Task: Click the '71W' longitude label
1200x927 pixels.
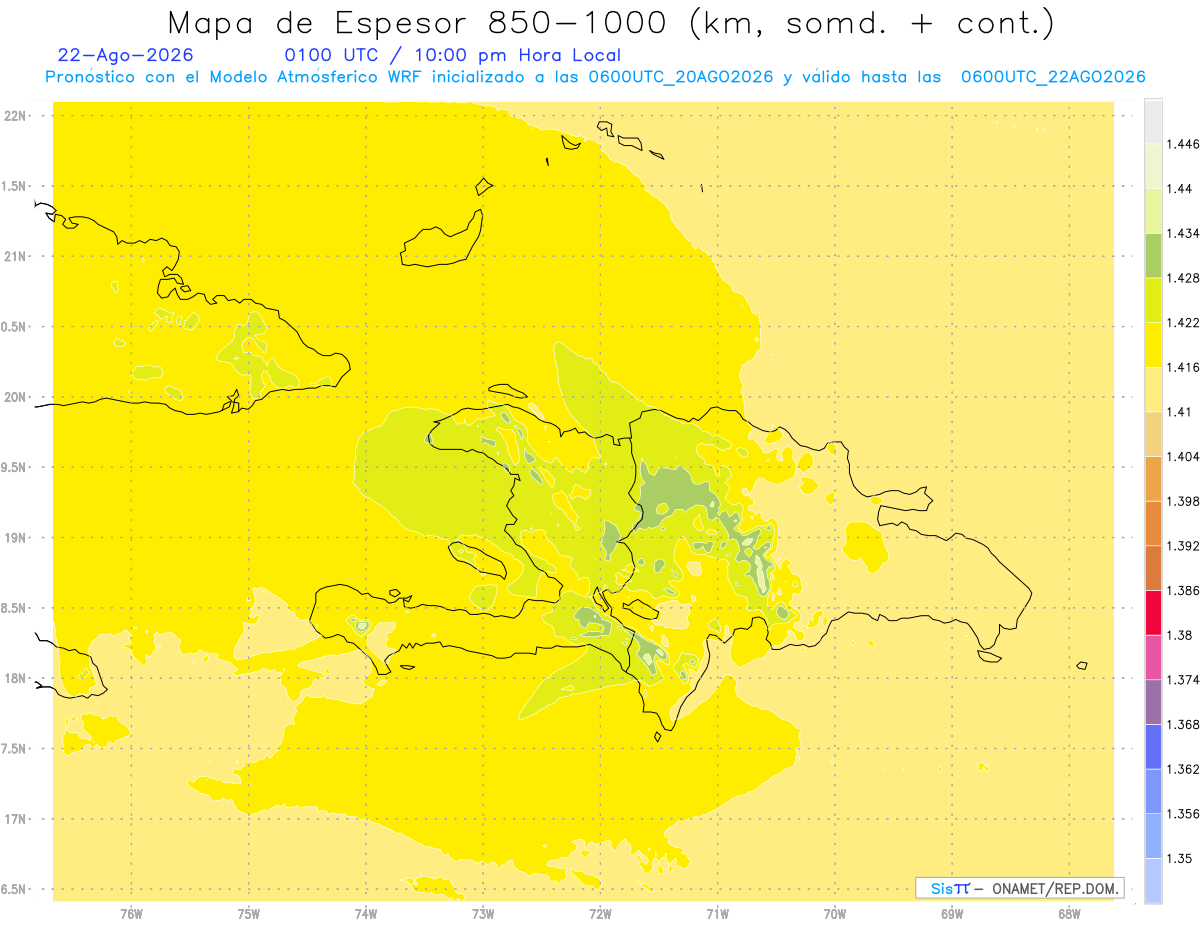Action: (x=717, y=913)
